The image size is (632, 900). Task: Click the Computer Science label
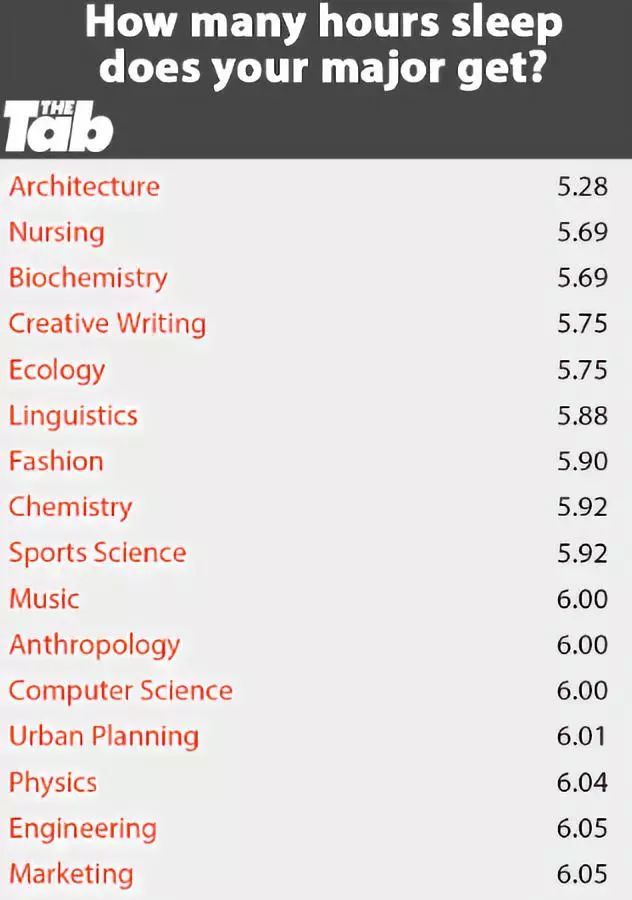click(x=121, y=690)
